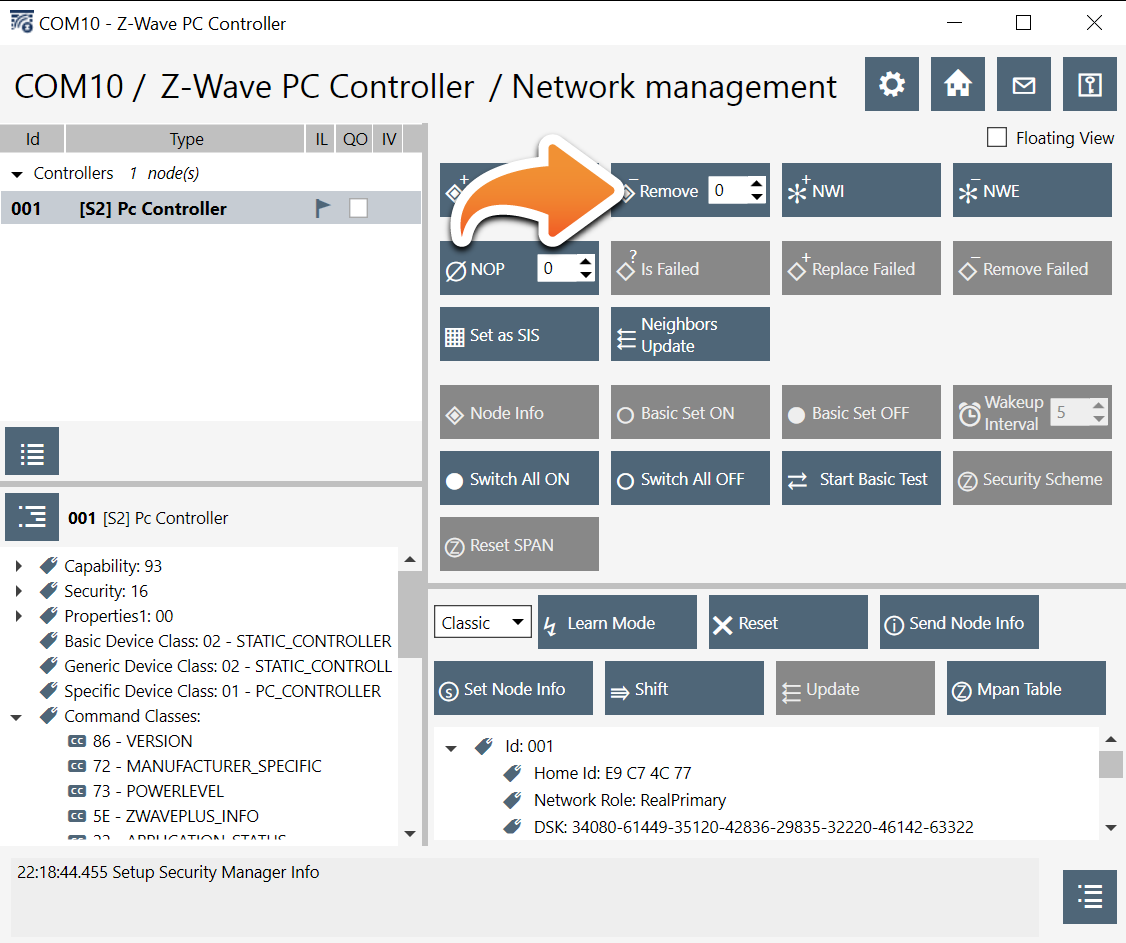Viewport: 1126px width, 943px height.
Task: Expand the Security: 16 item
Action: 19,591
